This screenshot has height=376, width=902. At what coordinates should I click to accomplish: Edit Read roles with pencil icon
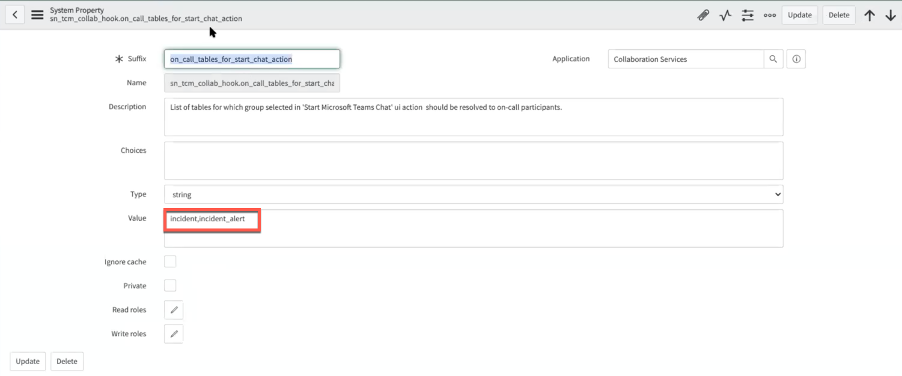[174, 310]
